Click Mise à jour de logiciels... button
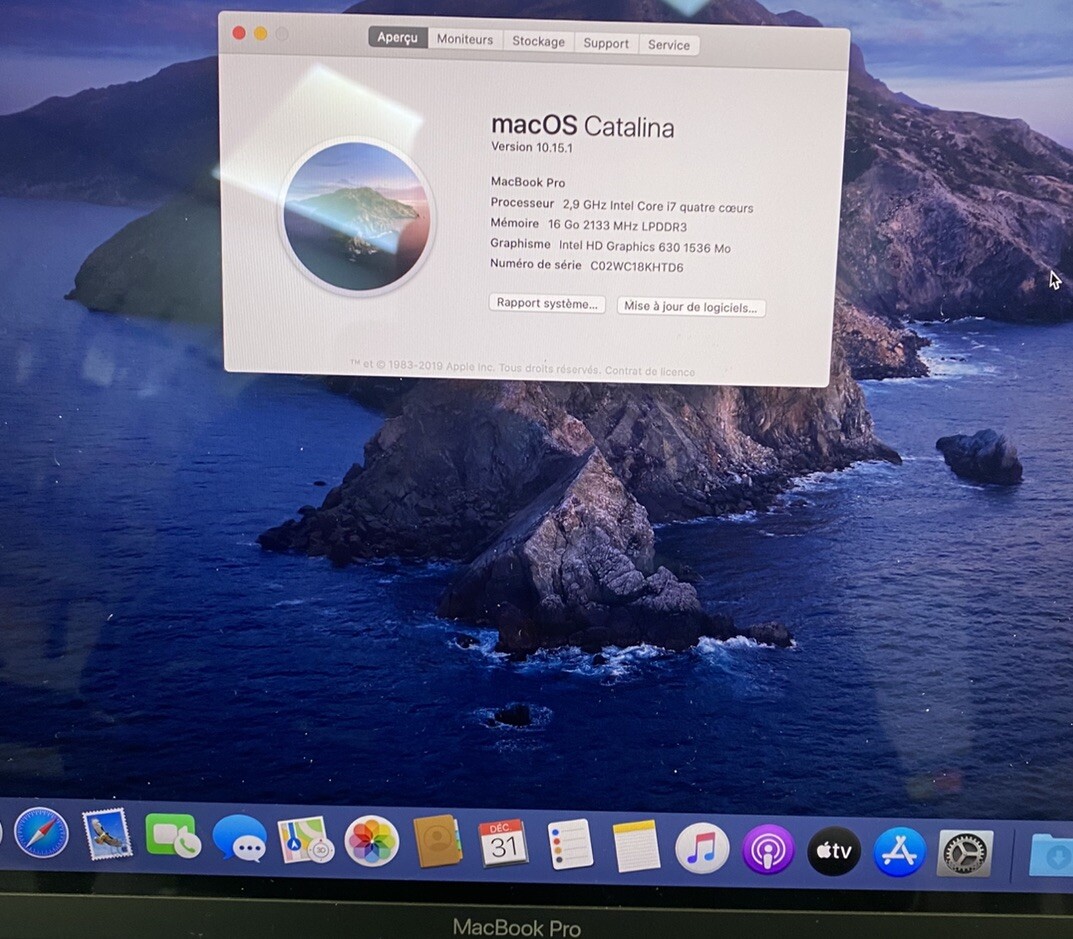Viewport: 1073px width, 939px height. coord(690,307)
